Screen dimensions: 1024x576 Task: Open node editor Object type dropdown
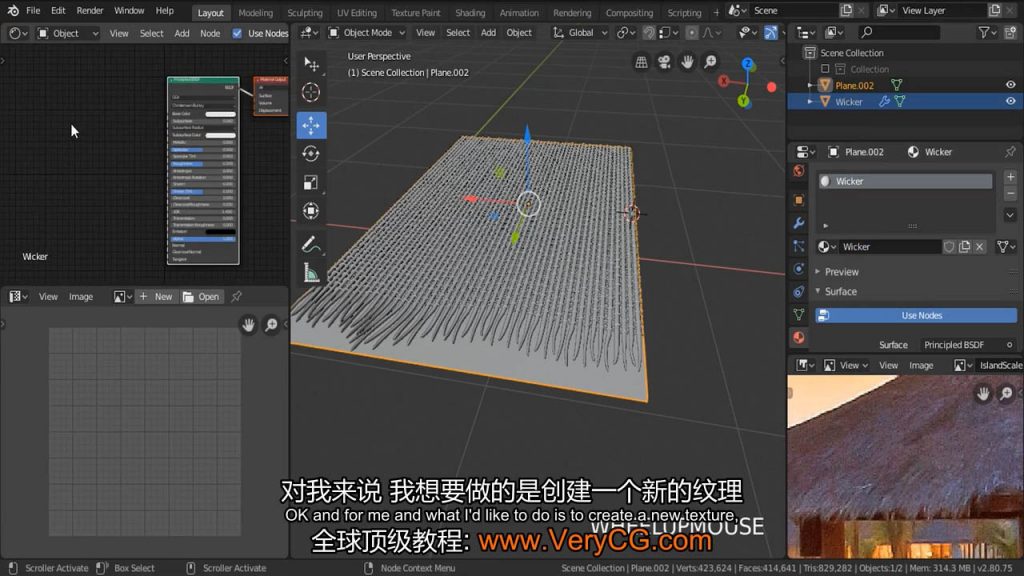pyautogui.click(x=68, y=33)
